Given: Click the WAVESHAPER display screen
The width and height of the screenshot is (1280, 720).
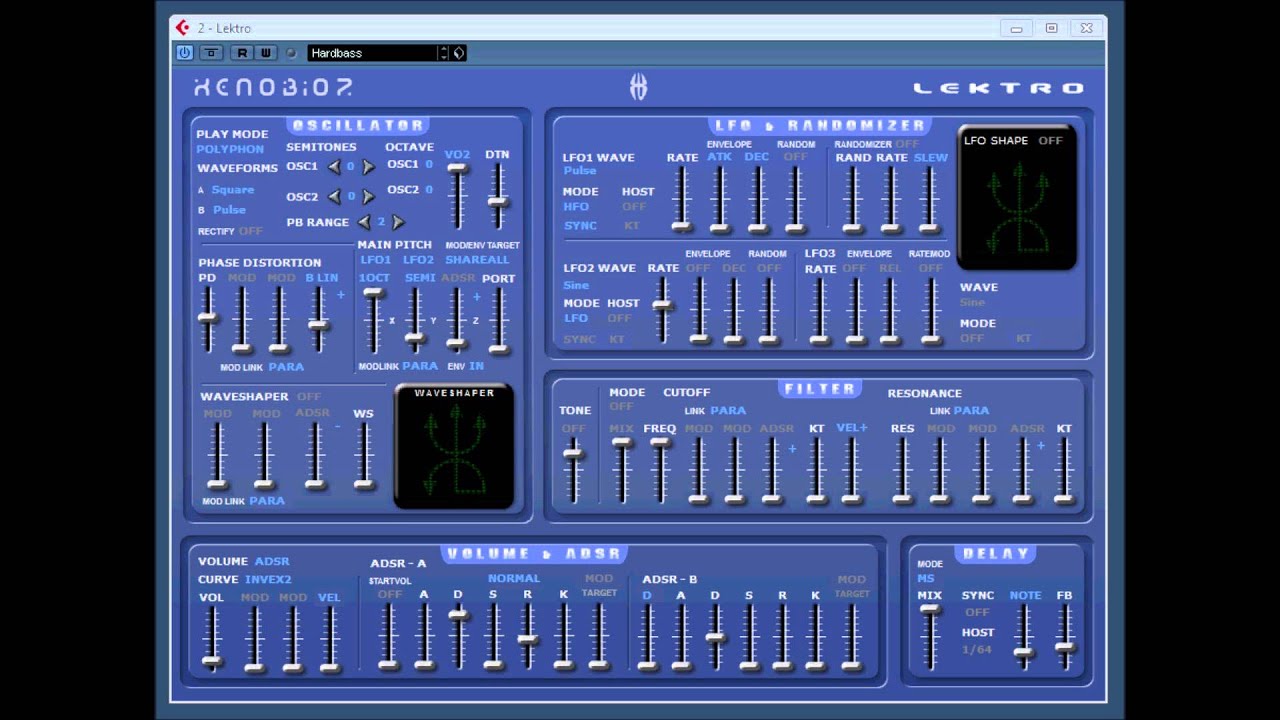Looking at the screenshot, I should tap(454, 447).
